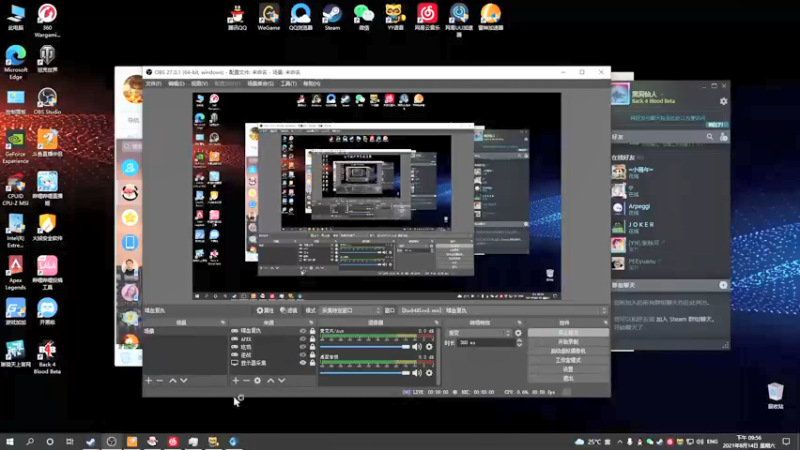The width and height of the screenshot is (800, 450).
Task: Open OBS 视图 (View) menu
Action: coord(199,84)
